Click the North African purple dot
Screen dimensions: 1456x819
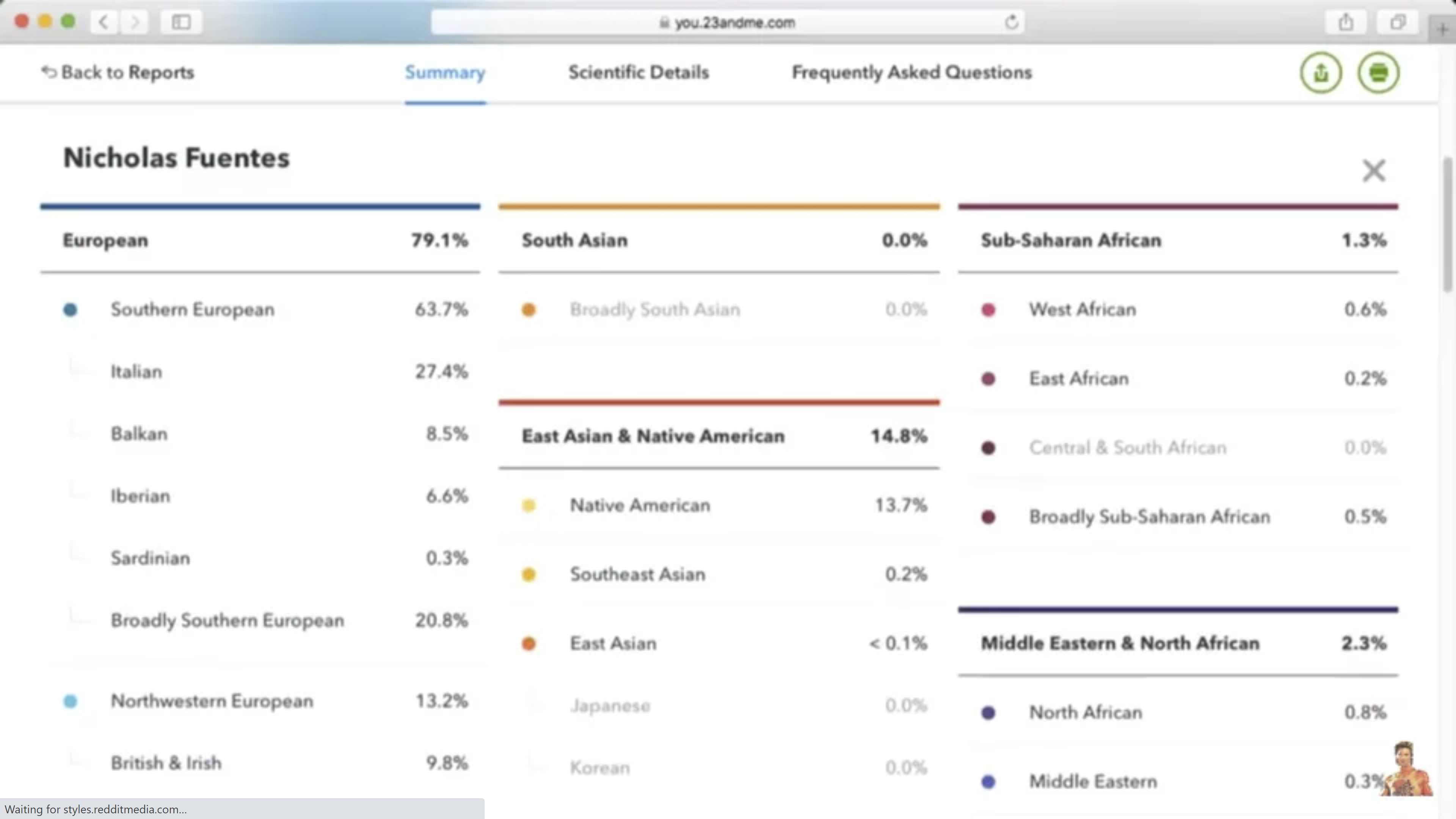[988, 713]
